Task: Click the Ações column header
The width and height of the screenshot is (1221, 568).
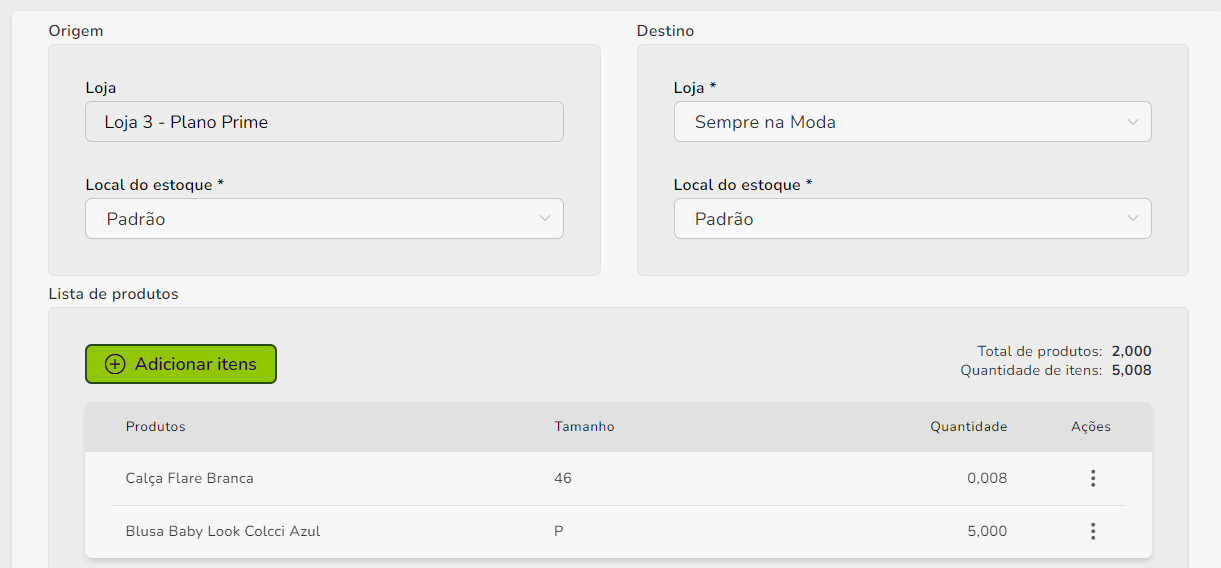Action: tap(1091, 426)
